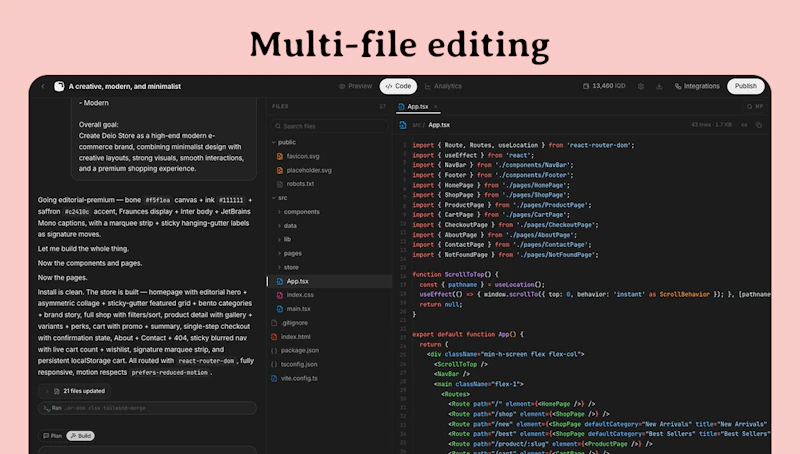
Task: Click the vite.config.ts file icon
Action: (274, 379)
